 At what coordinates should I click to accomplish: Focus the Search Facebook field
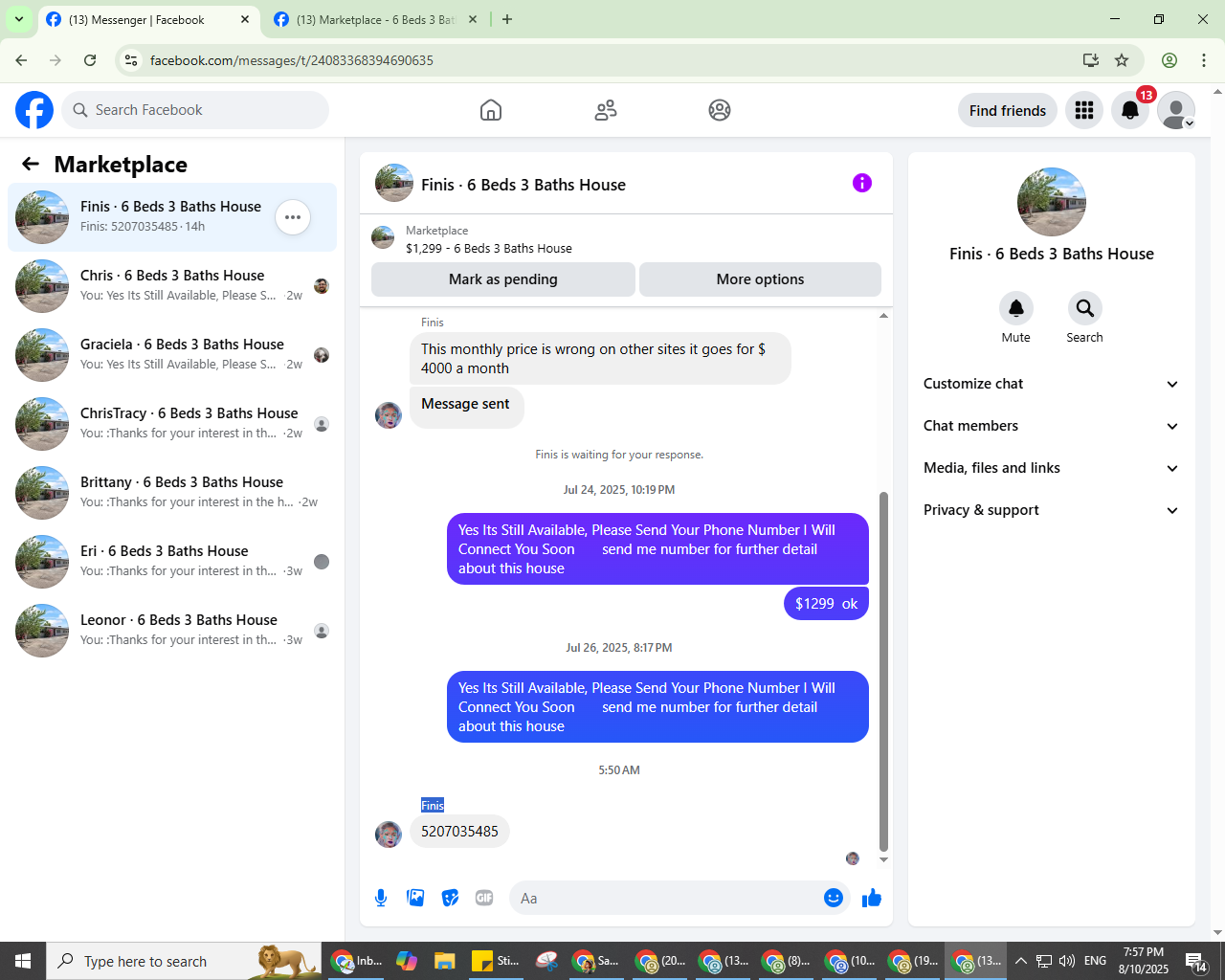pos(195,110)
